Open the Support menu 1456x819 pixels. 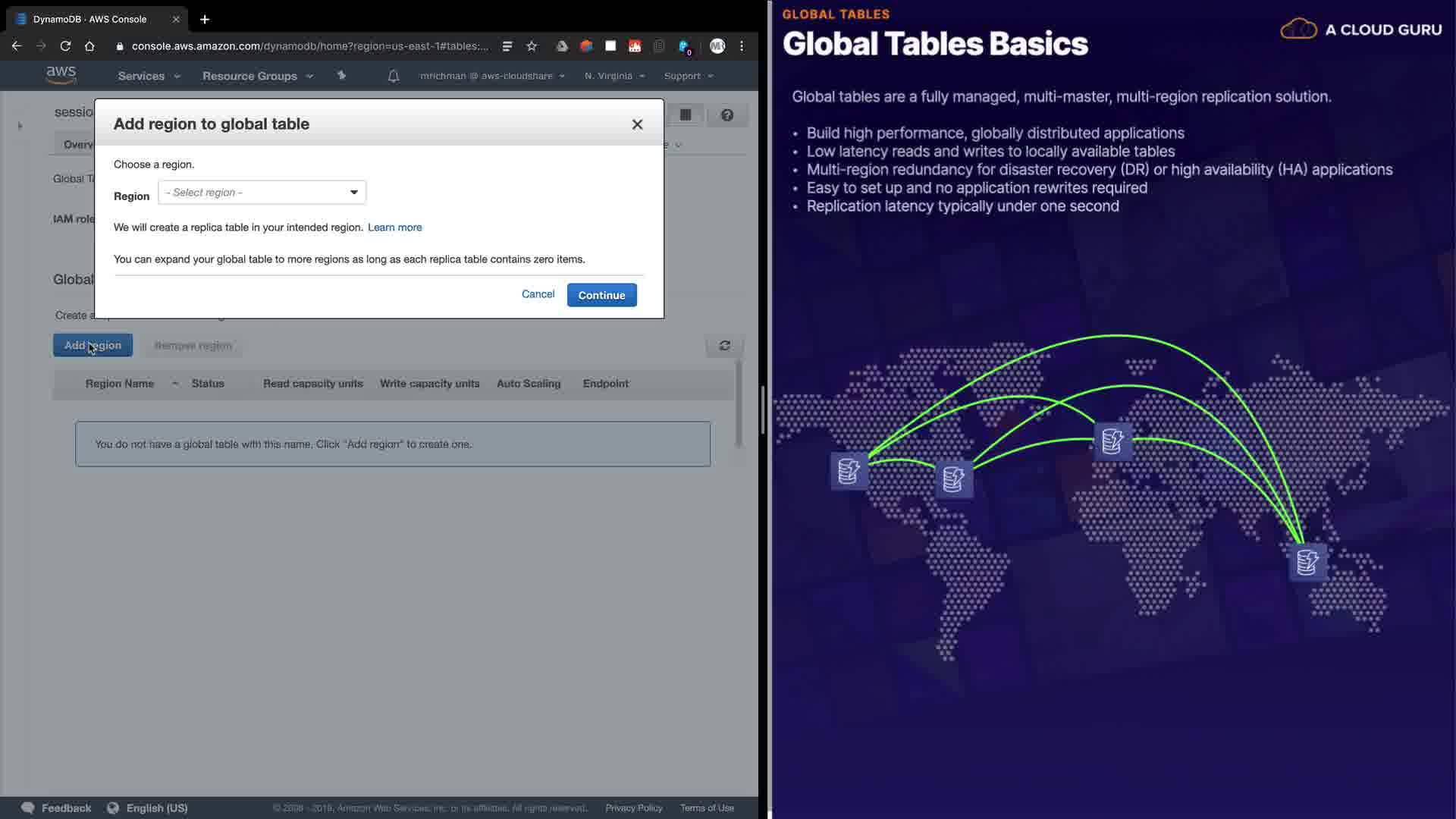tap(688, 76)
